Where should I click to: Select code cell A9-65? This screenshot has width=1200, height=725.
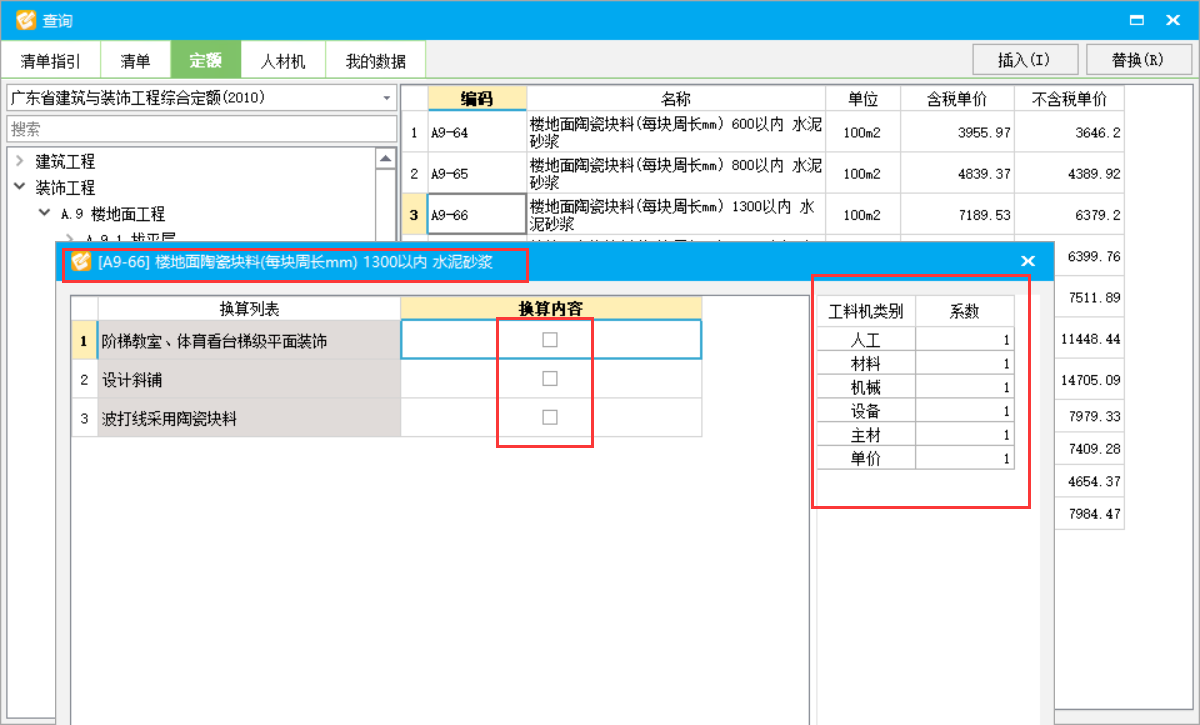tap(477, 173)
